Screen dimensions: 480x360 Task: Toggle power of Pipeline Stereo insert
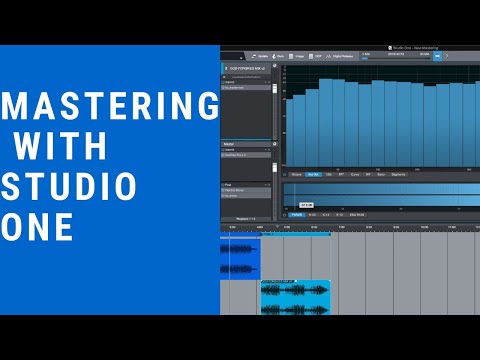point(223,190)
